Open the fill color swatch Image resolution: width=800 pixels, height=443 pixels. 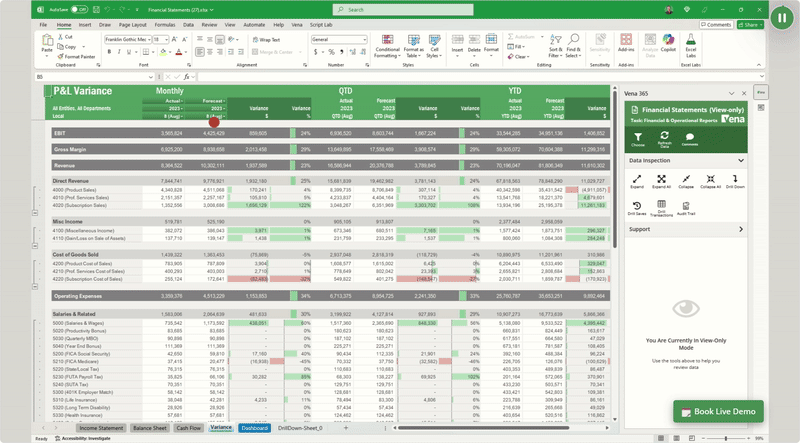coord(163,52)
